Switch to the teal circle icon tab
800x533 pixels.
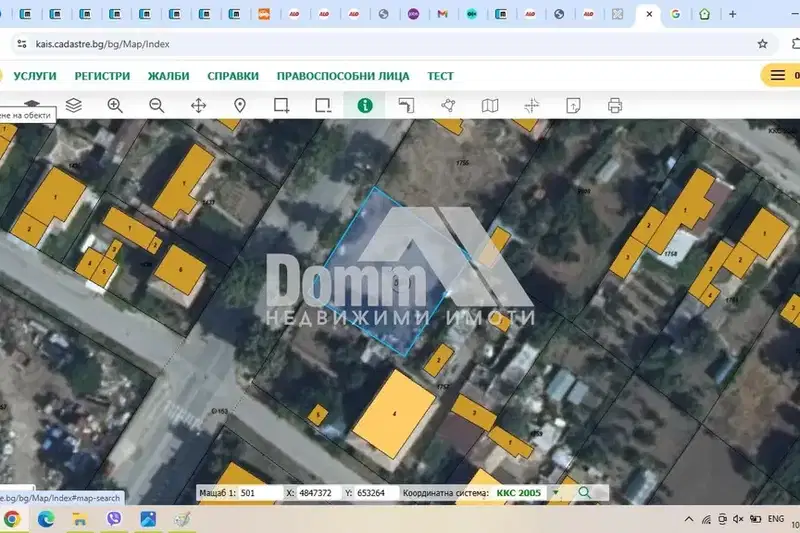pos(471,14)
